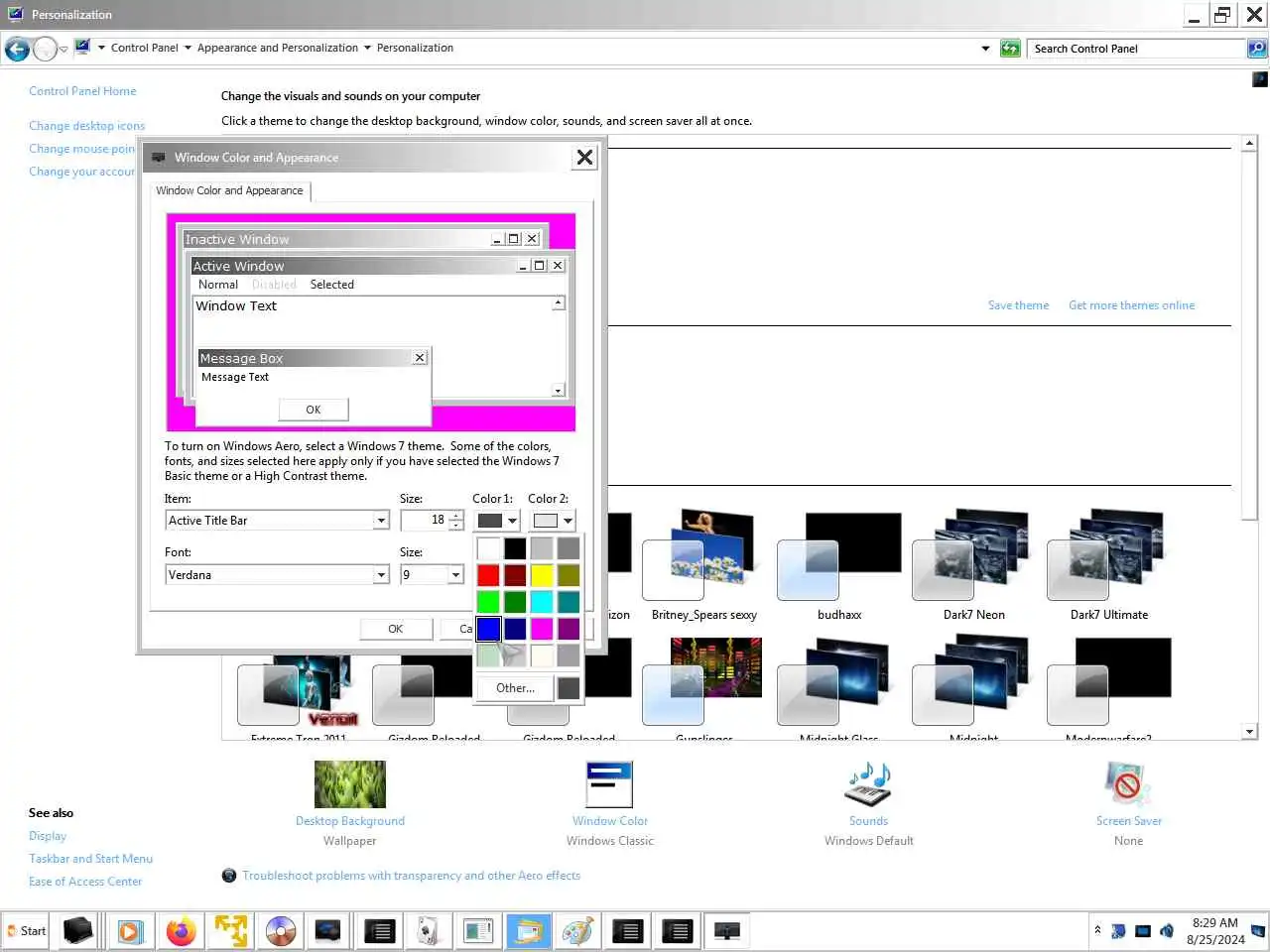Click the Forward navigation arrow
1270x952 pixels.
(x=45, y=48)
